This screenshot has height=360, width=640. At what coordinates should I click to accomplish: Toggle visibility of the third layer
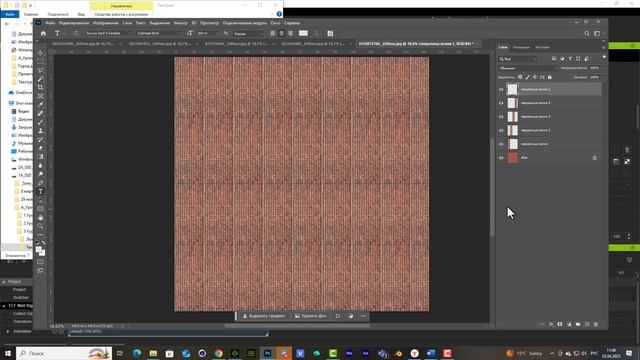click(501, 117)
